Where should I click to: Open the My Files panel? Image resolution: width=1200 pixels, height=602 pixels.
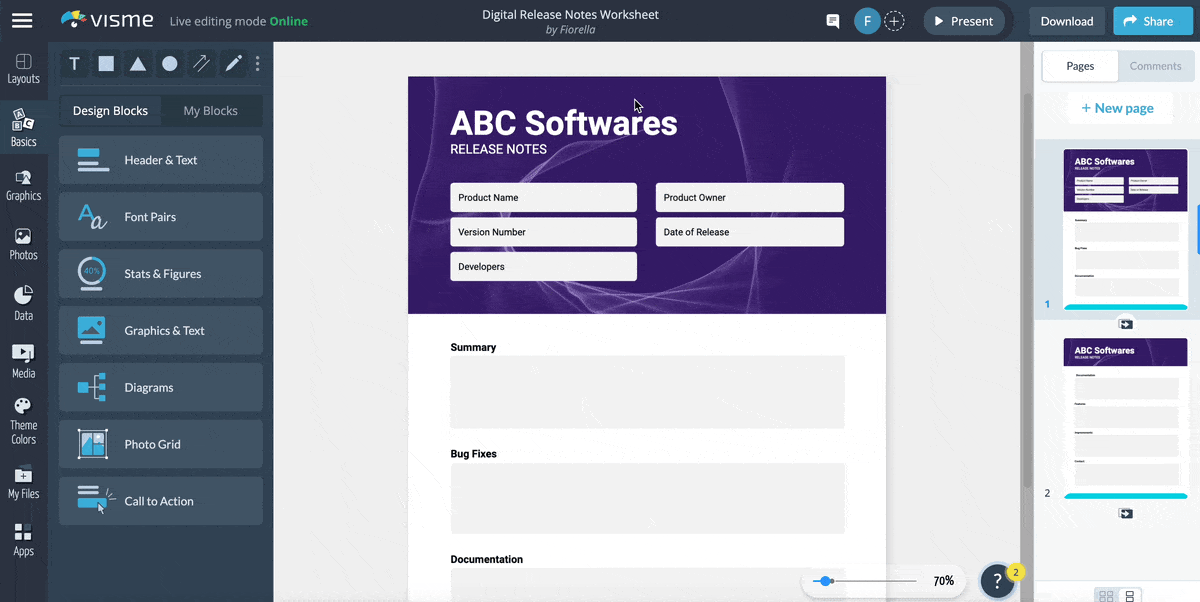click(x=23, y=481)
